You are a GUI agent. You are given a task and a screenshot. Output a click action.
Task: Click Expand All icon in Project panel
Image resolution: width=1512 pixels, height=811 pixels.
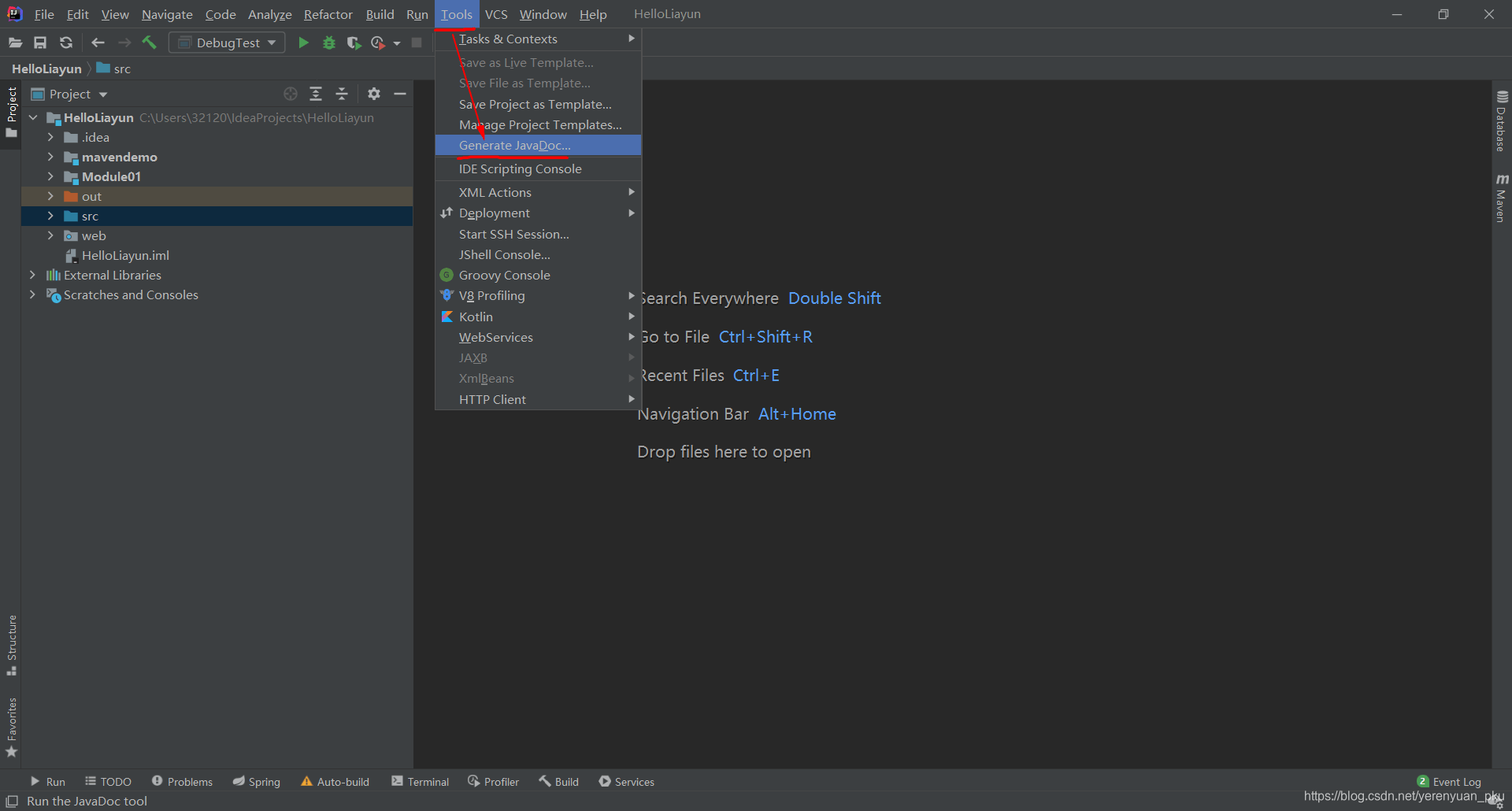click(316, 94)
